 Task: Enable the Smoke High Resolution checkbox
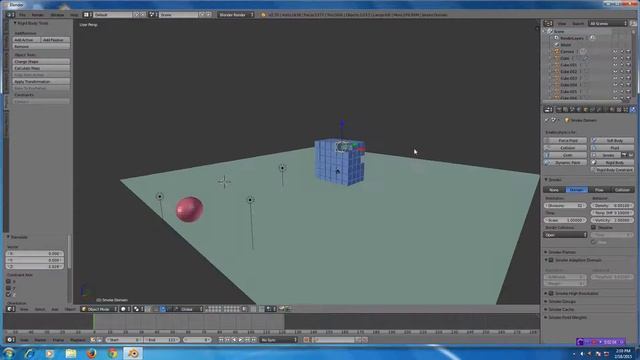click(x=551, y=293)
